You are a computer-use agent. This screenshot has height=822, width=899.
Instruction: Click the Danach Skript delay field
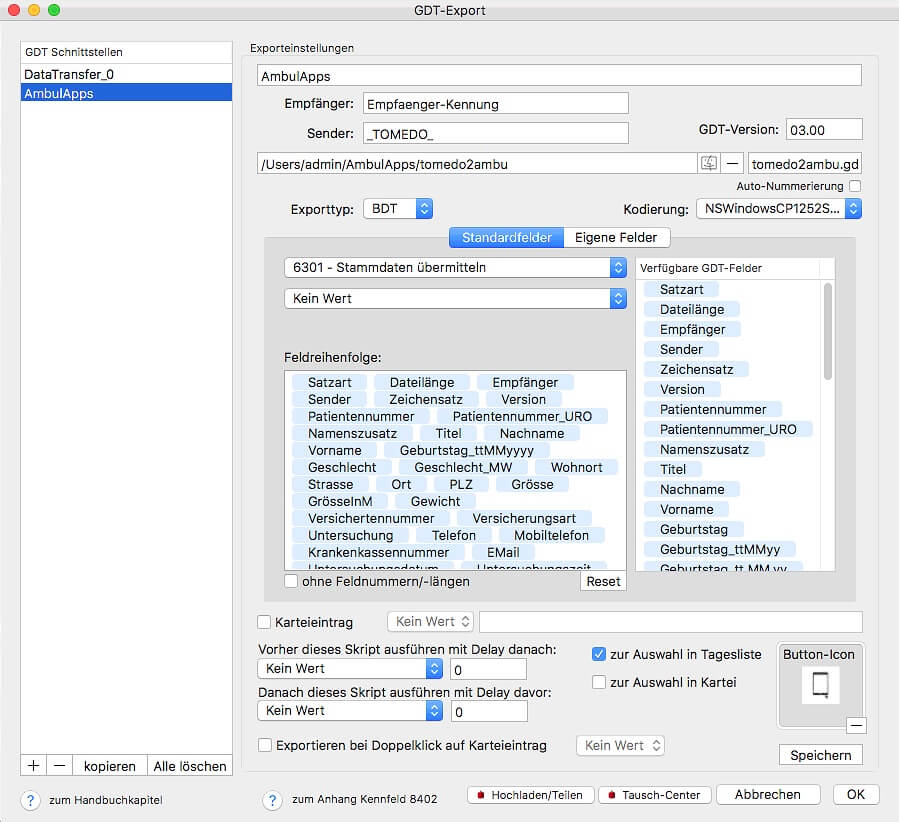[488, 712]
